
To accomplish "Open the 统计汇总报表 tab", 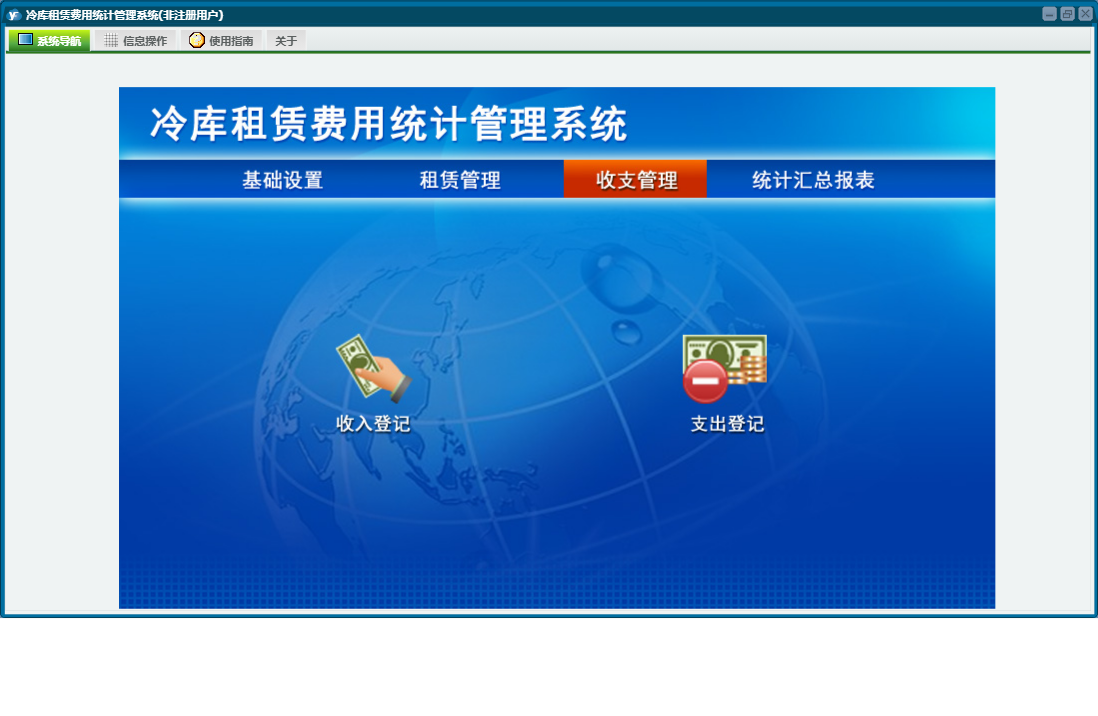I will click(813, 180).
